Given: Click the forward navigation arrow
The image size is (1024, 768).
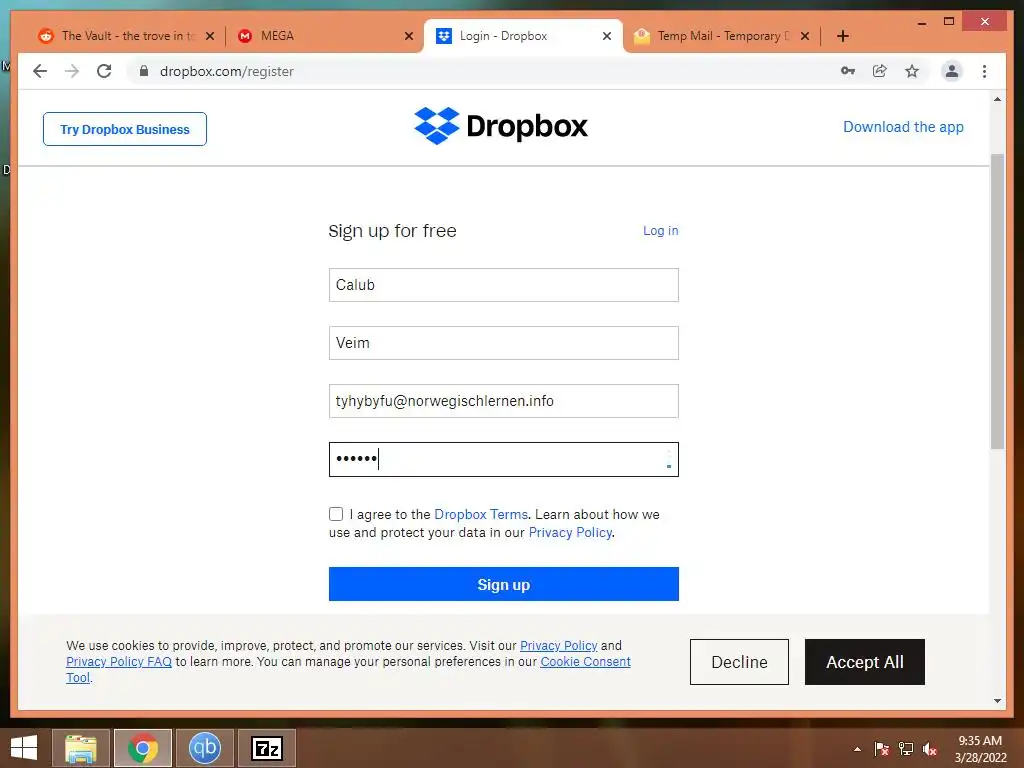Looking at the screenshot, I should pos(72,71).
